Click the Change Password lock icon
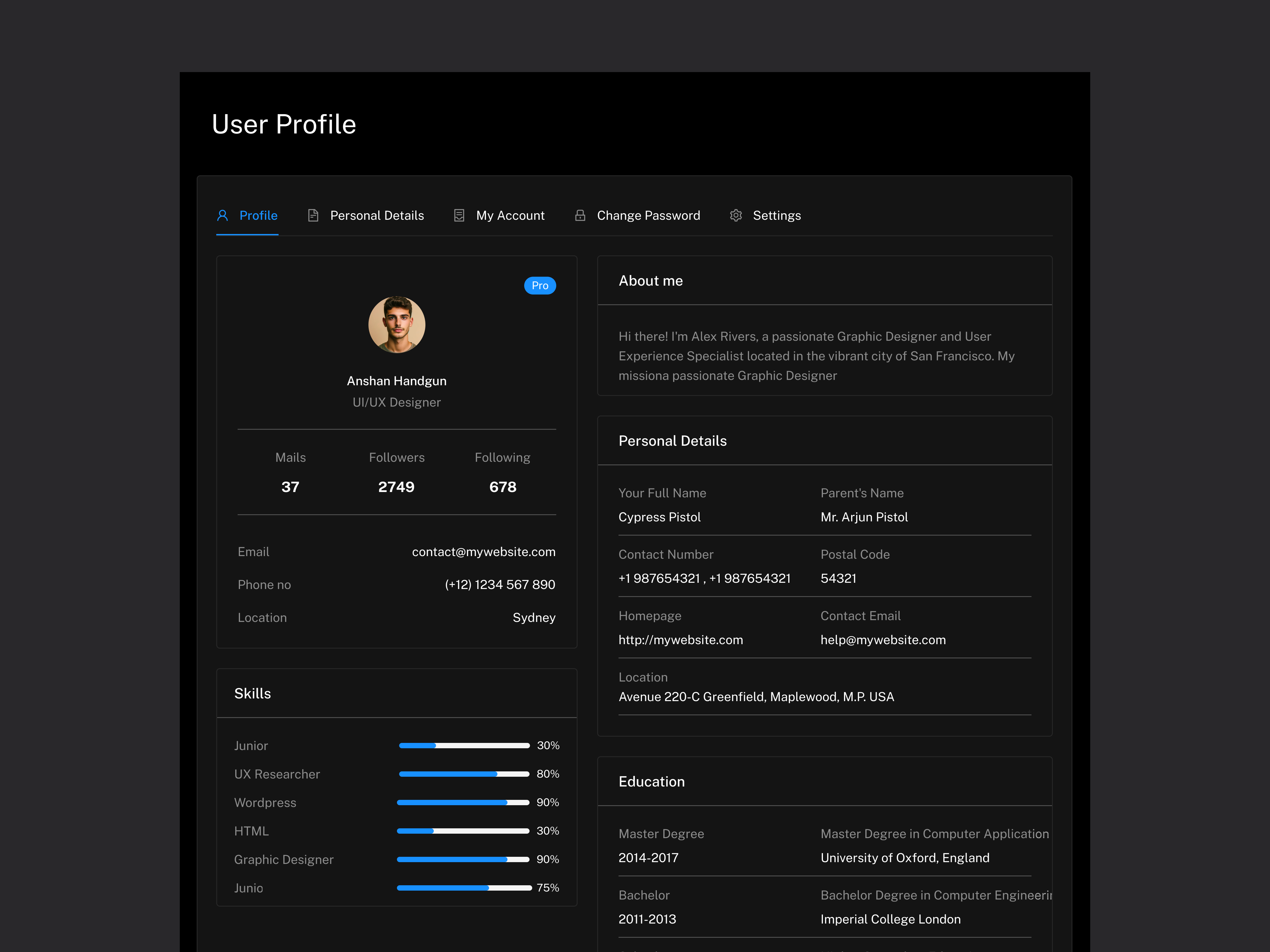The height and width of the screenshot is (952, 1270). (580, 215)
